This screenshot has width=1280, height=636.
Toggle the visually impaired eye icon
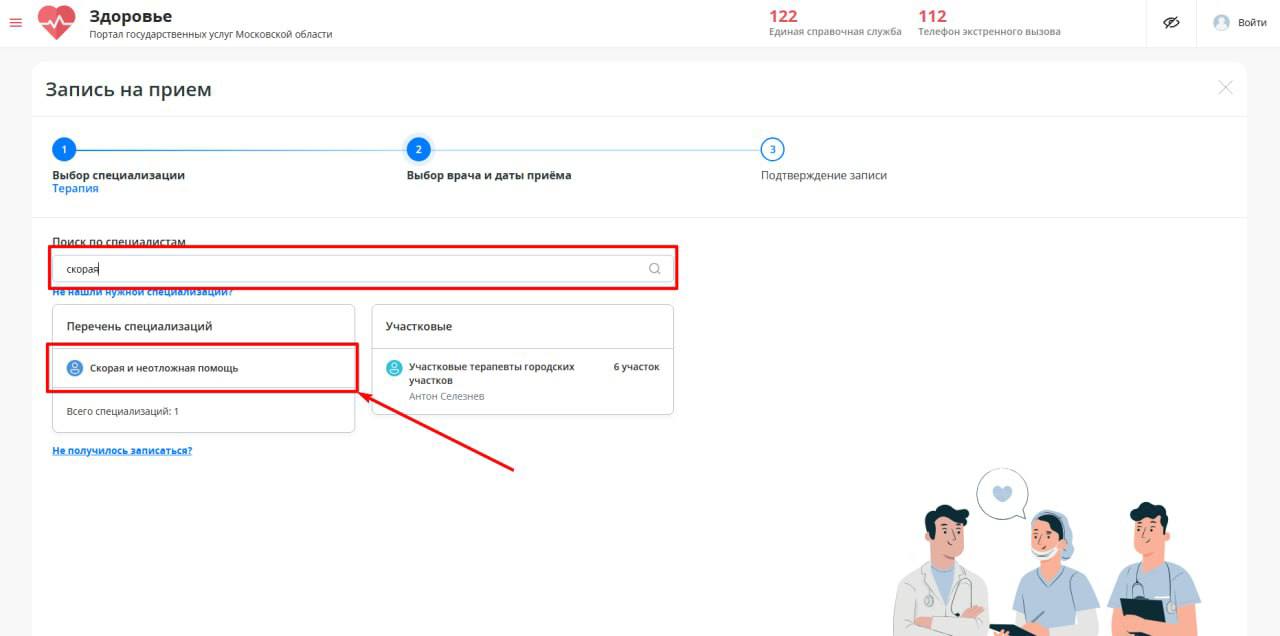click(x=1172, y=23)
